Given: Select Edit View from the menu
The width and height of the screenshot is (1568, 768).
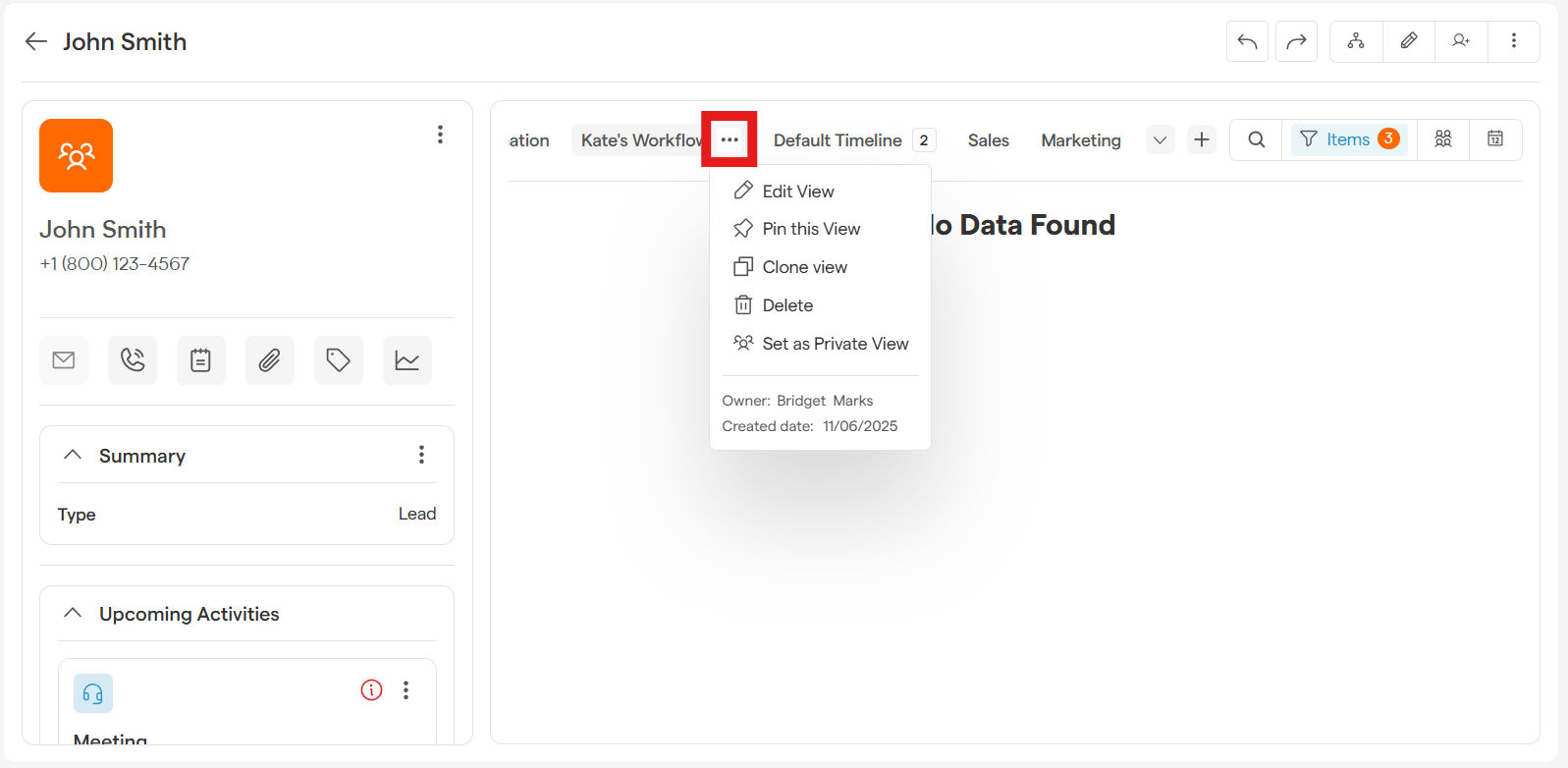Looking at the screenshot, I should 797,192.
